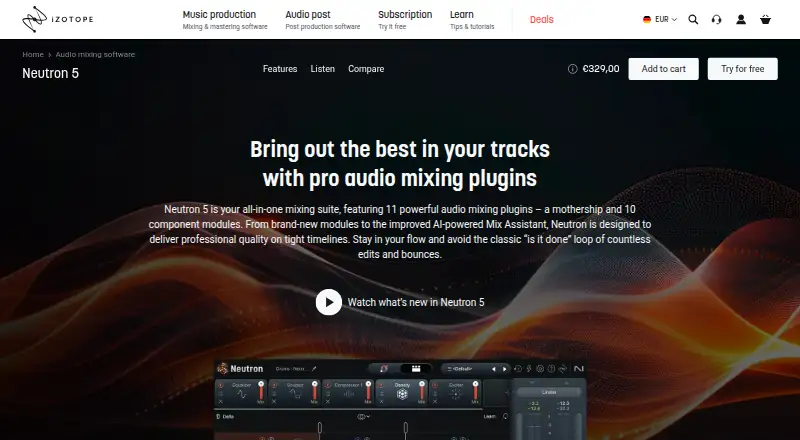800x440 pixels.
Task: Open the Audio mixing software breadcrumb
Action: tap(95, 54)
